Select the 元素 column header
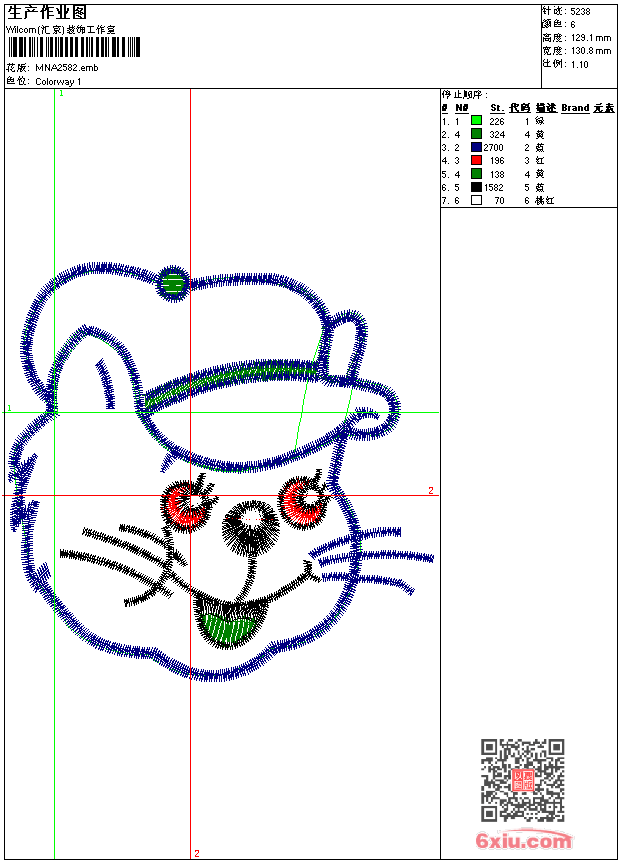This screenshot has height=860, width=620. [604, 108]
